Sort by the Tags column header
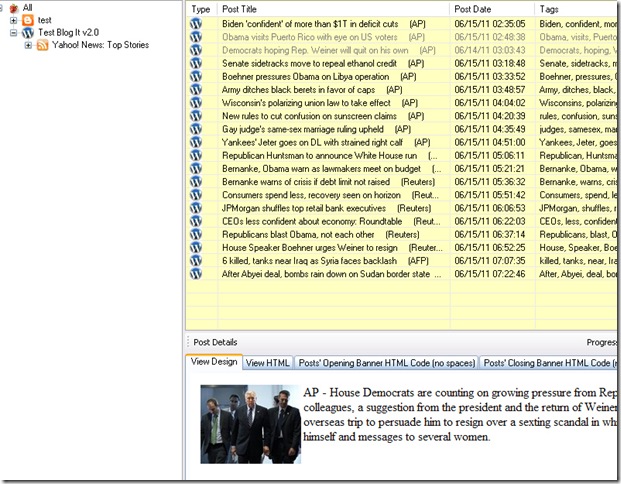The width and height of the screenshot is (621, 484). pos(576,9)
